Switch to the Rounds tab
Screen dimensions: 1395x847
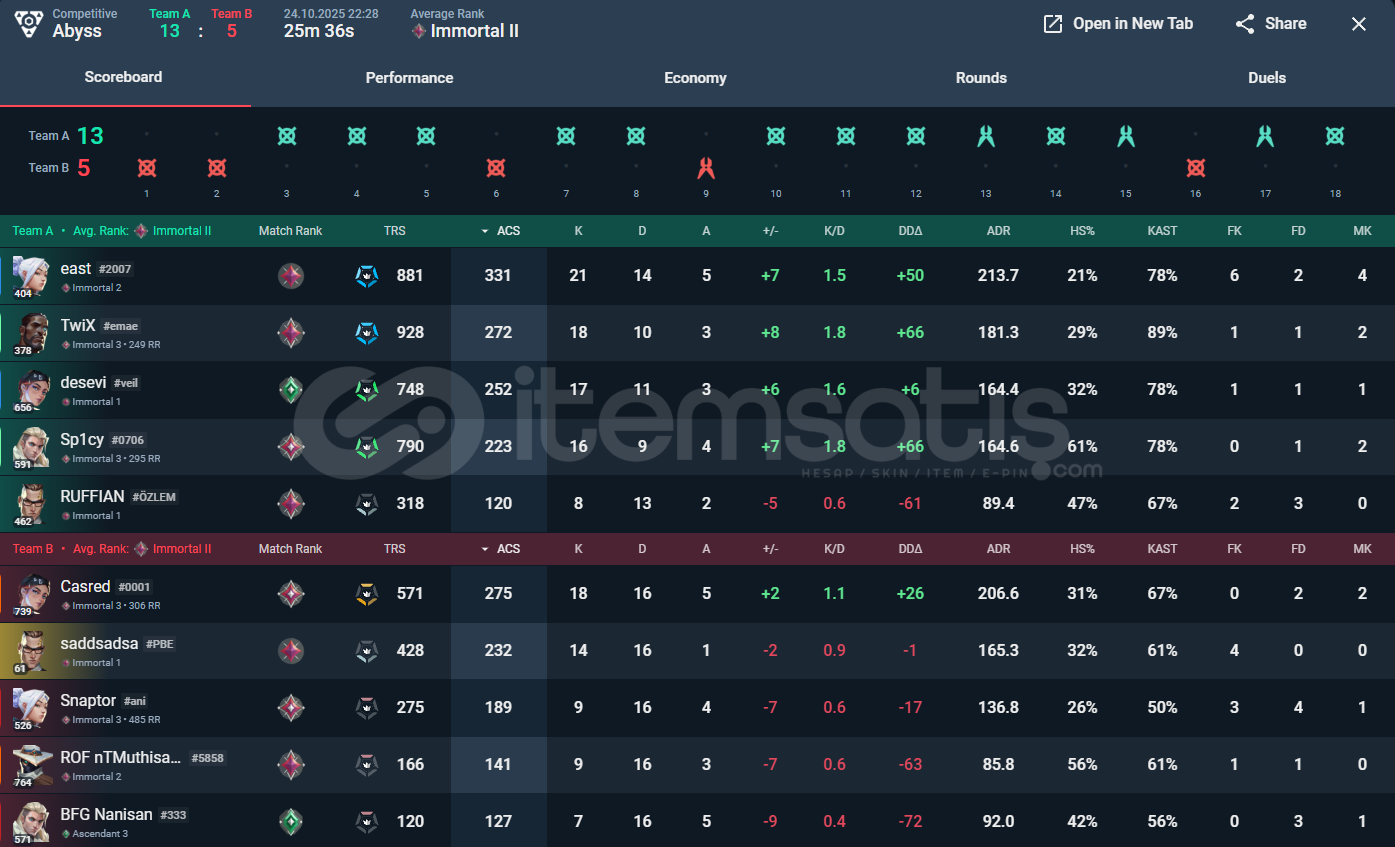point(981,77)
